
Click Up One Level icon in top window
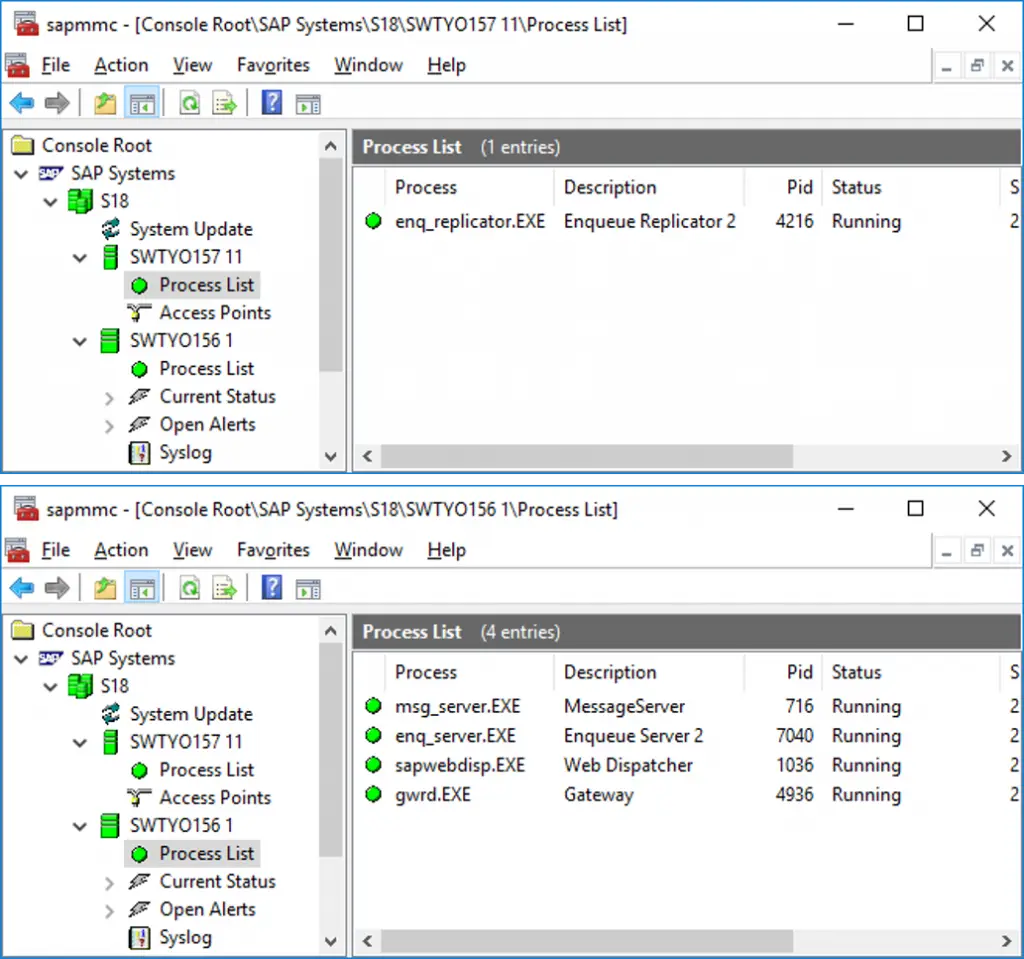(105, 103)
